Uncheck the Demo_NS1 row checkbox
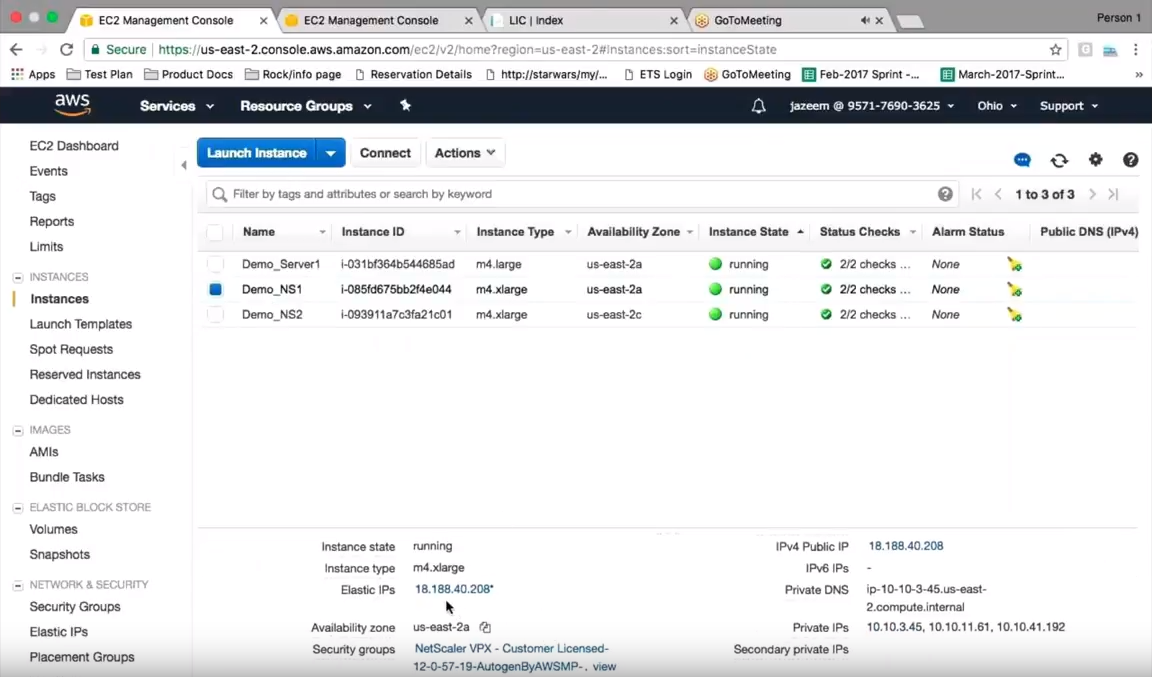1152x677 pixels. pyautogui.click(x=215, y=290)
